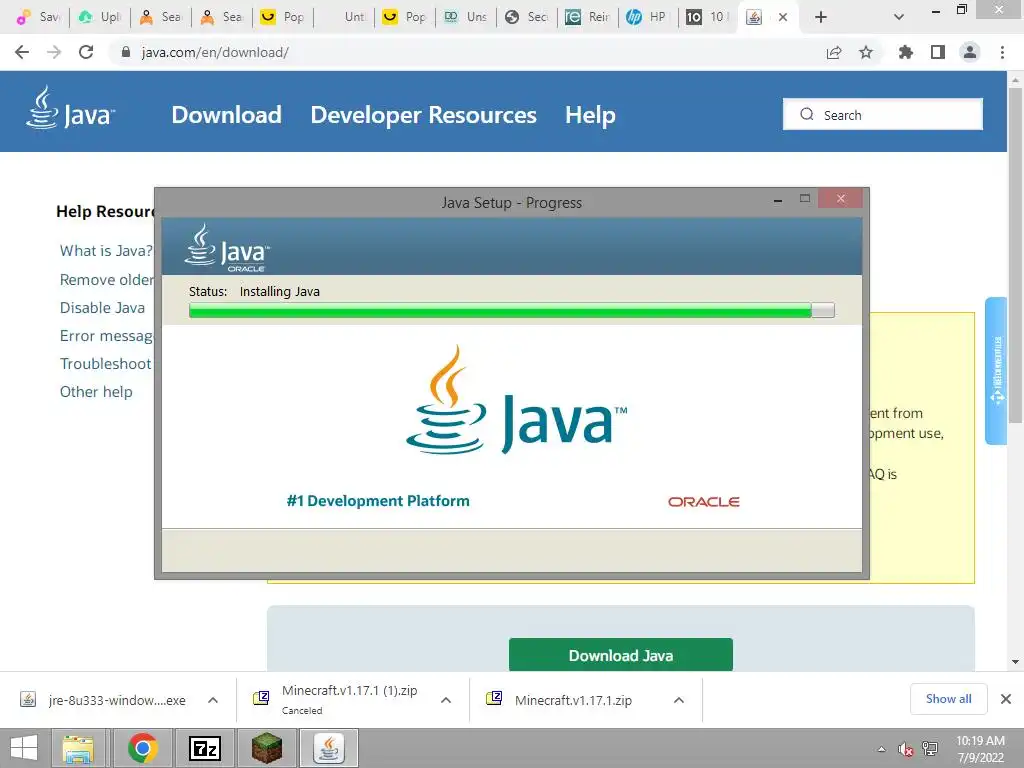Click the installing Java progress bar
This screenshot has height=768, width=1024.
[511, 310]
